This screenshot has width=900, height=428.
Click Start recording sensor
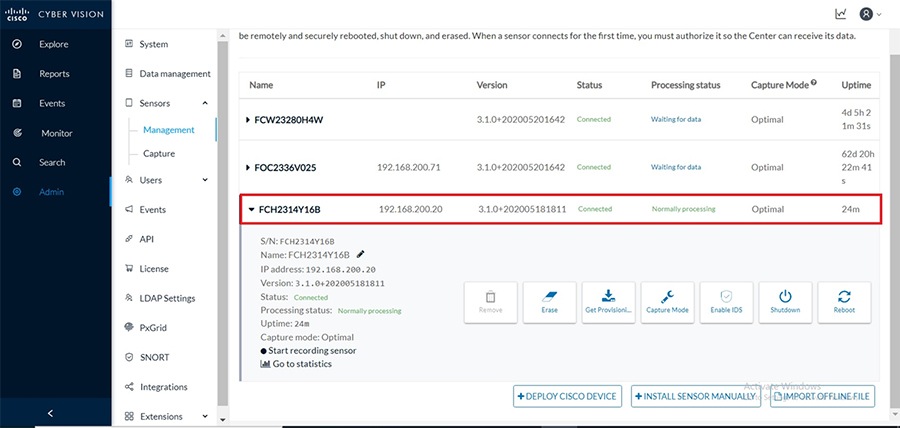click(x=308, y=351)
